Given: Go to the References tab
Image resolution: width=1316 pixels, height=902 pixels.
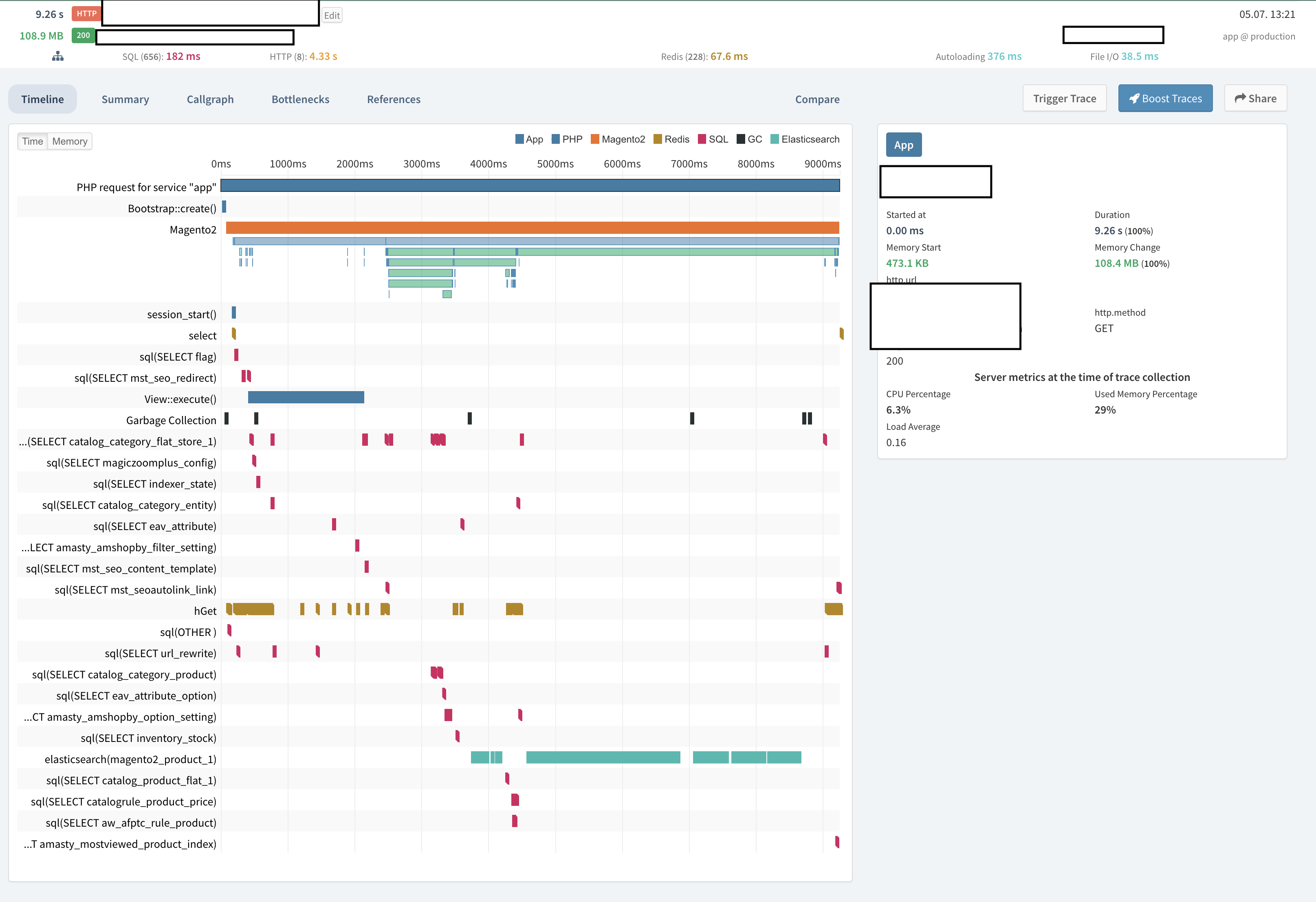Looking at the screenshot, I should pyautogui.click(x=394, y=99).
